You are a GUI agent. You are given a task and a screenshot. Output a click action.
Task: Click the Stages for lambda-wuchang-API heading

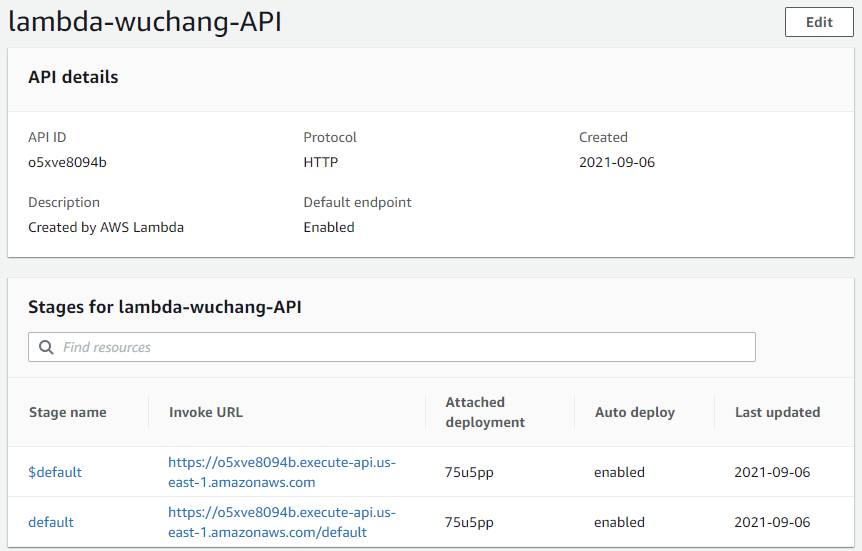coord(165,307)
